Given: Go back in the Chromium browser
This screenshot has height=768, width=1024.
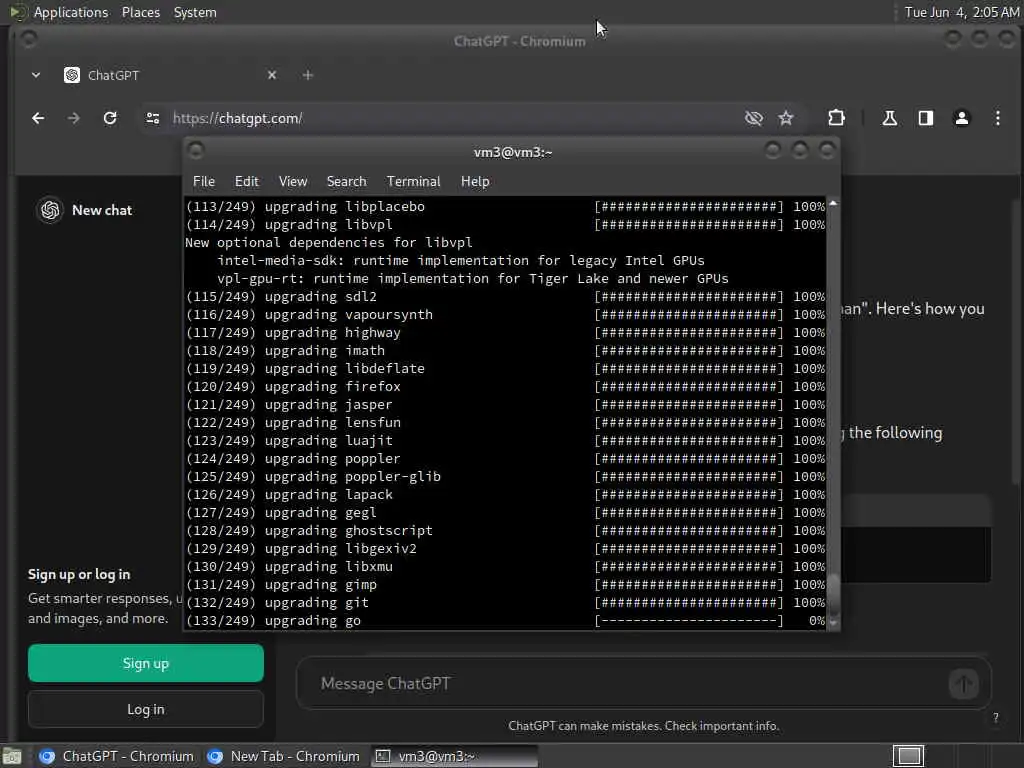Looking at the screenshot, I should point(38,118).
